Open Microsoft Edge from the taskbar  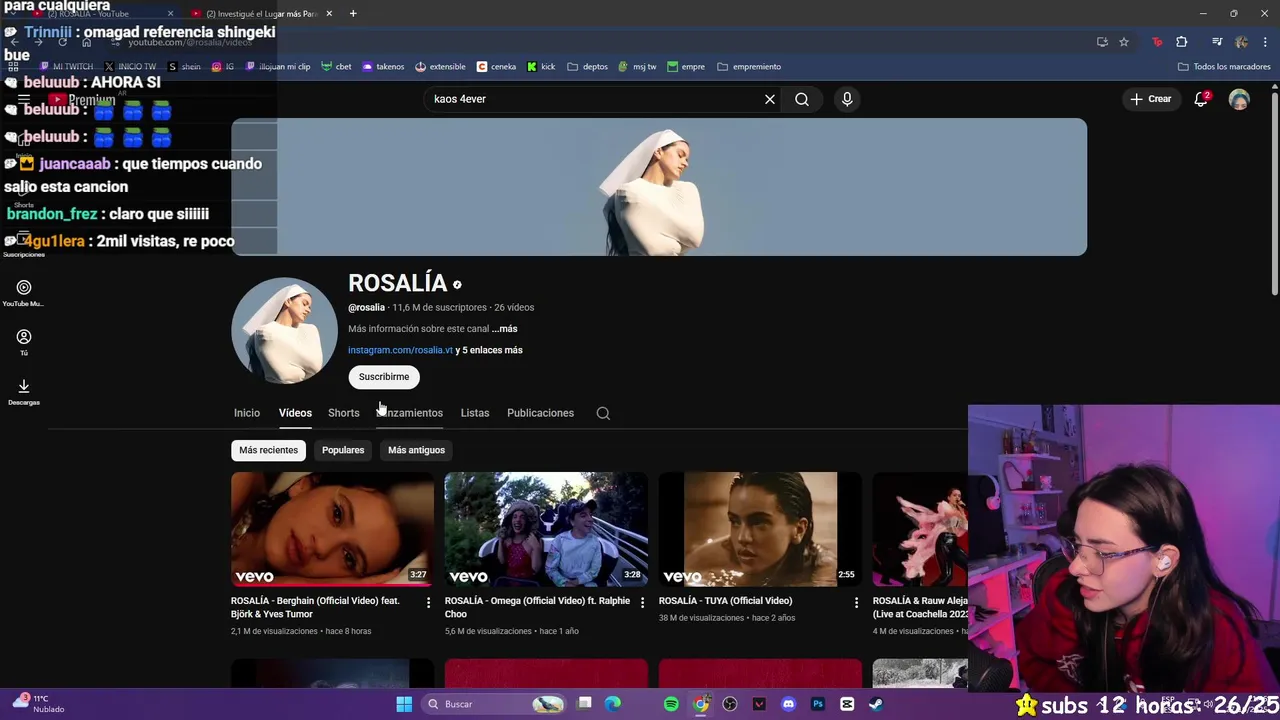tap(613, 704)
